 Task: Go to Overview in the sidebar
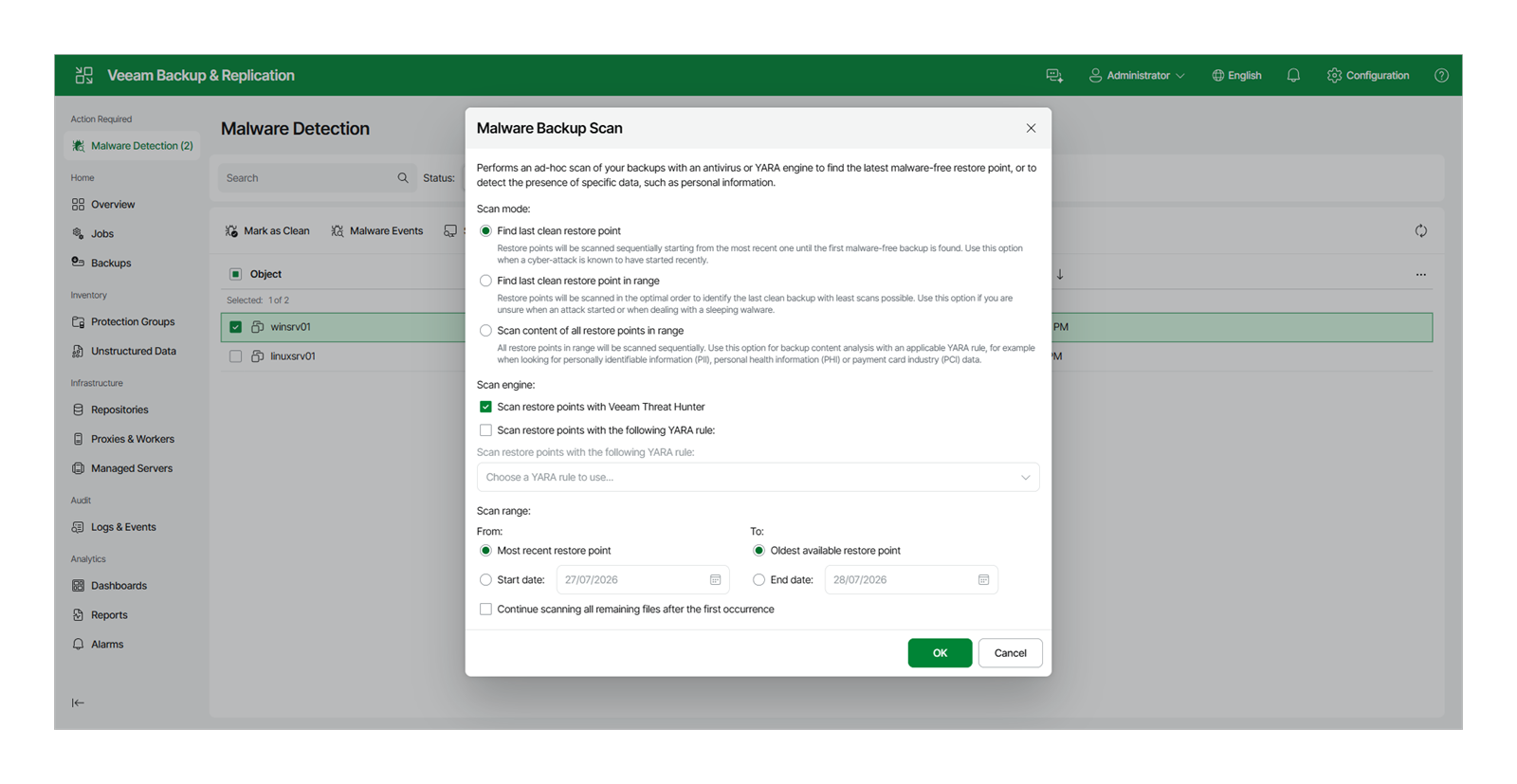tap(113, 205)
